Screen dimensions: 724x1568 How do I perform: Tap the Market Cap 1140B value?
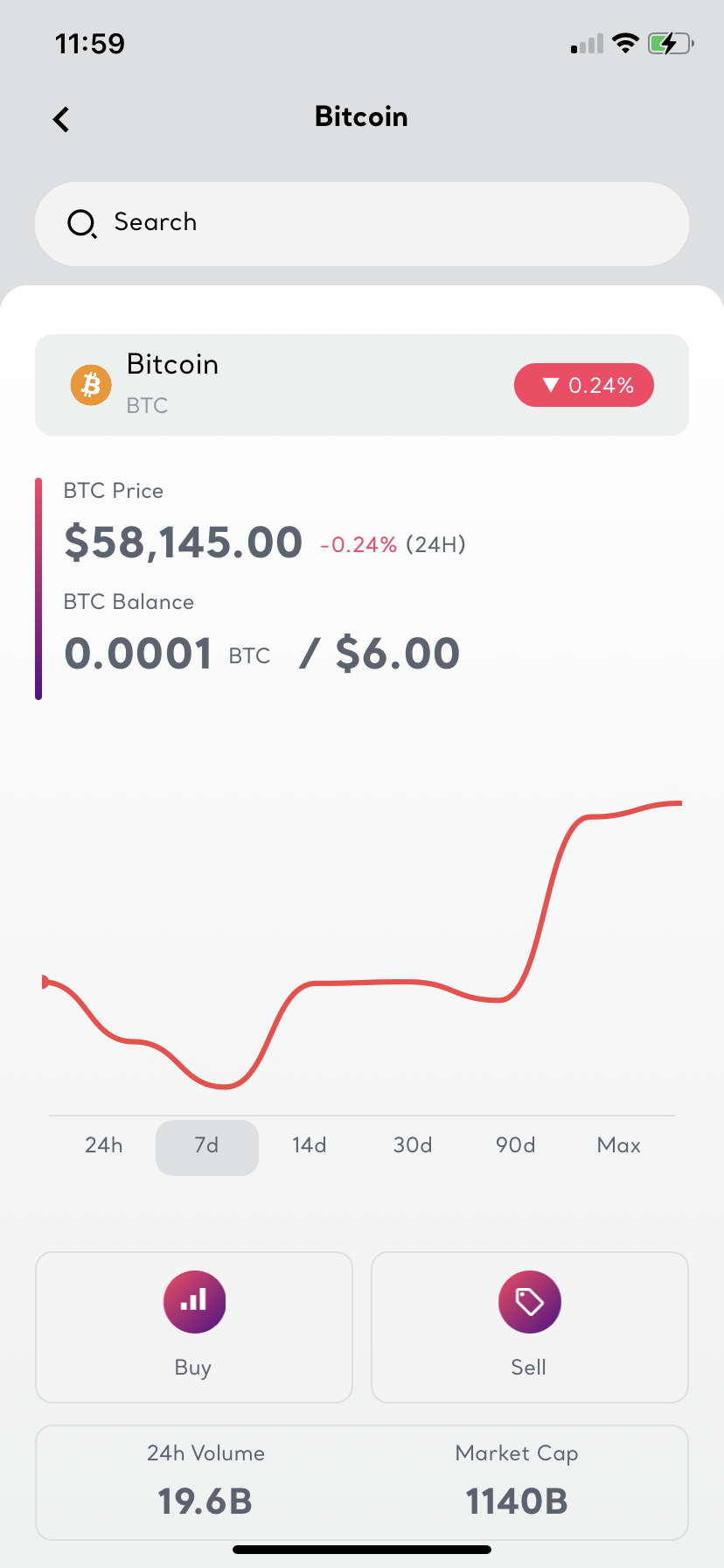517,1501
